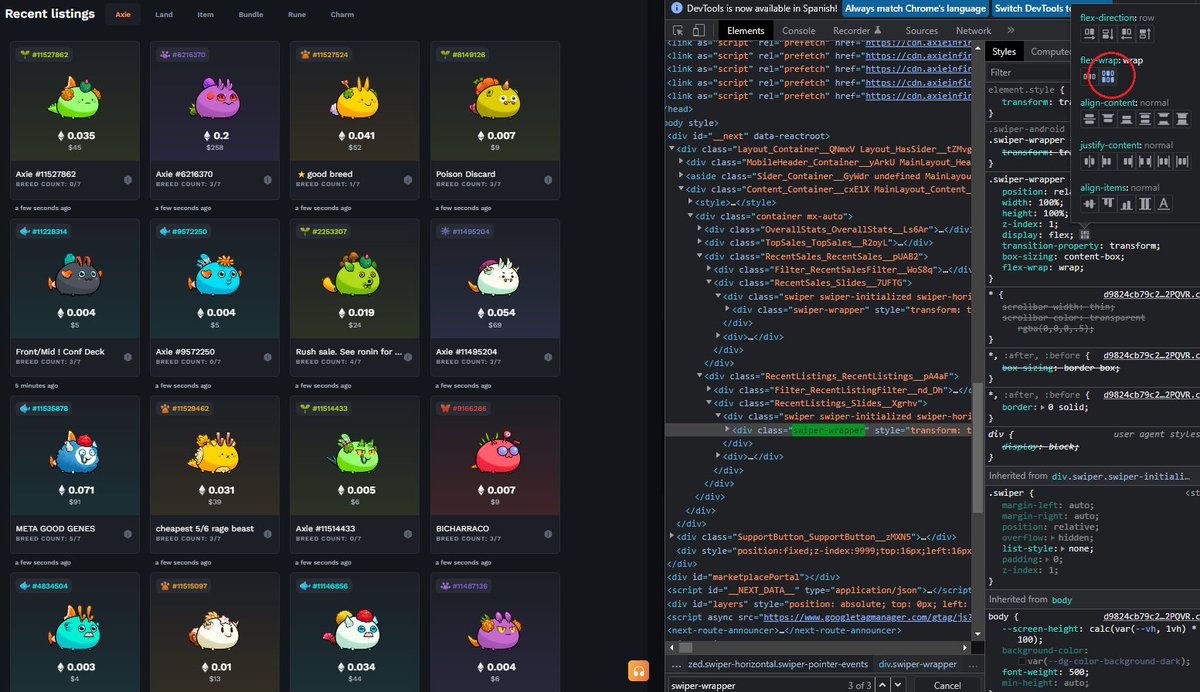Select flex-wrap wrap icon
The height and width of the screenshot is (692, 1200).
(1107, 76)
